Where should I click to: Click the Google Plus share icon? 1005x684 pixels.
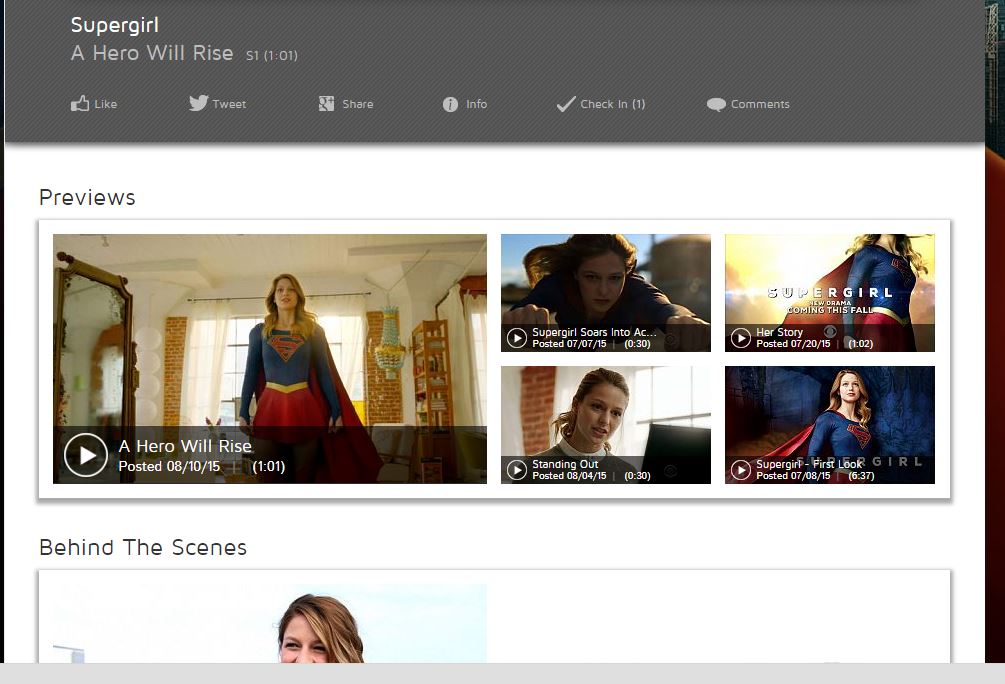click(x=326, y=103)
